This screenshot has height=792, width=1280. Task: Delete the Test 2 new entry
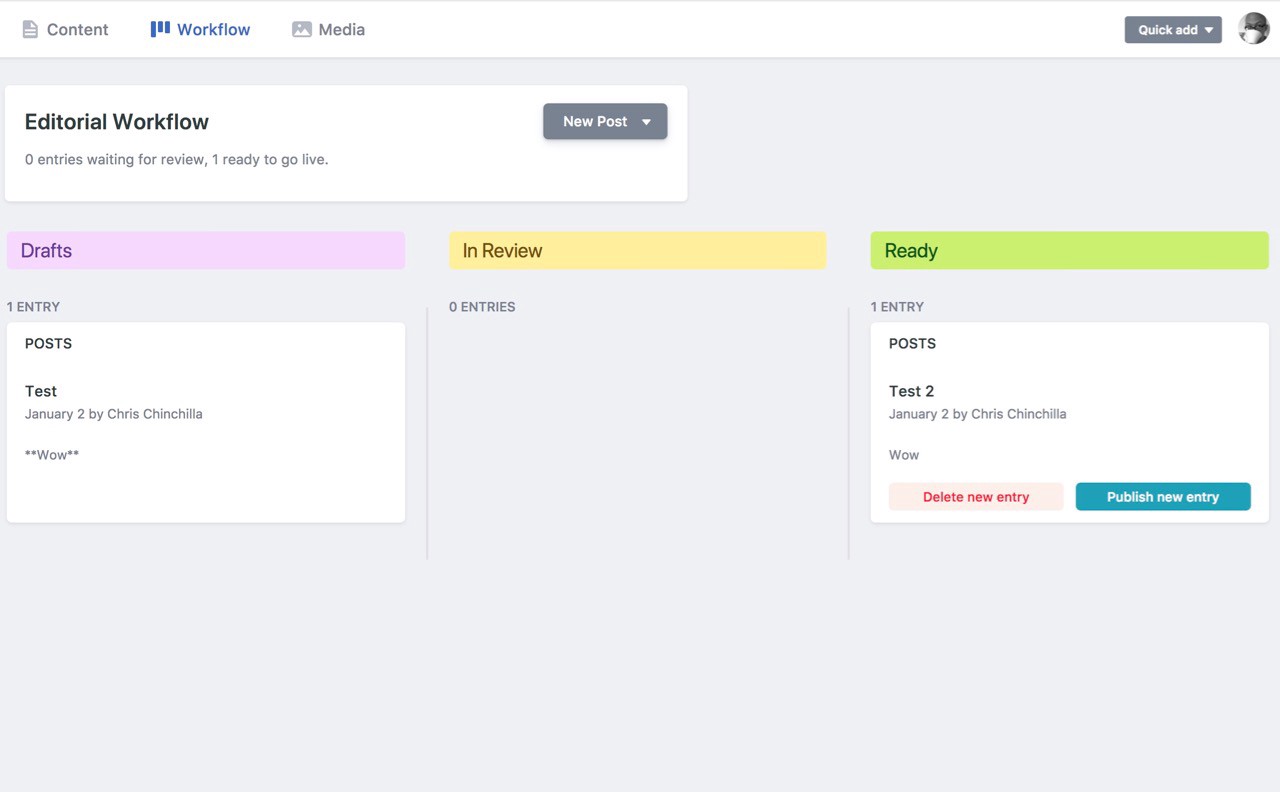tap(975, 497)
